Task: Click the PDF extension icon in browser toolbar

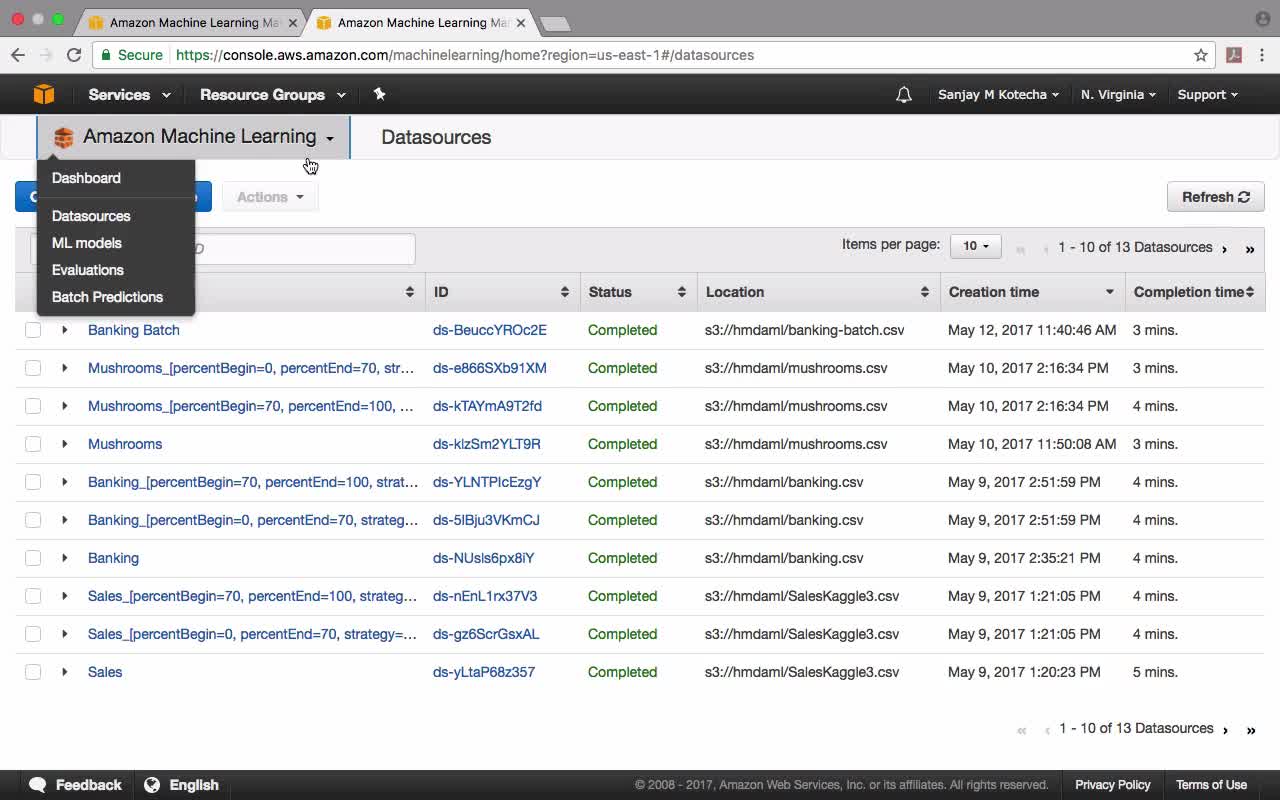Action: point(1234,55)
